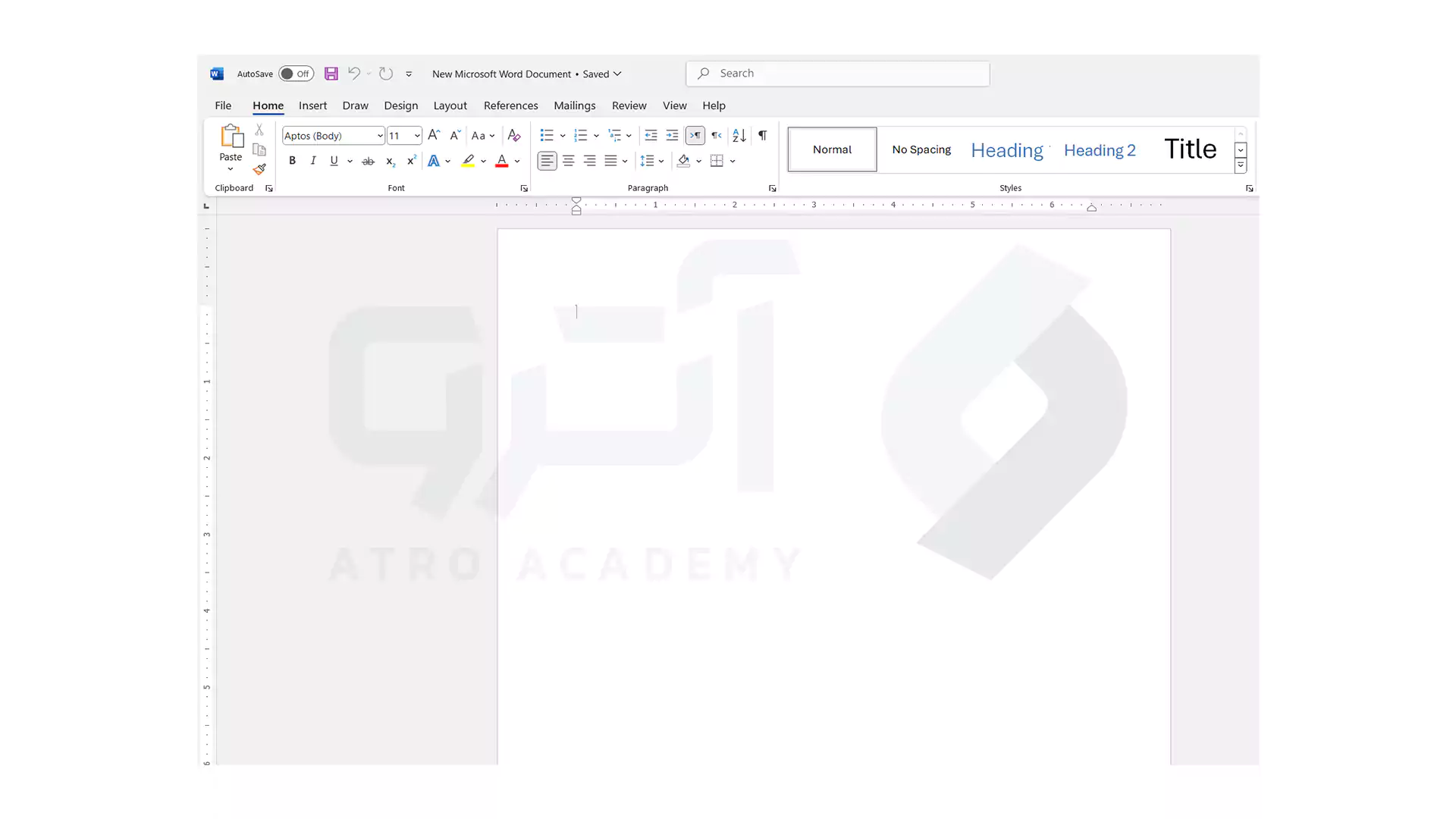The height and width of the screenshot is (819, 1456).
Task: Apply borders to the paragraph
Action: [x=717, y=161]
